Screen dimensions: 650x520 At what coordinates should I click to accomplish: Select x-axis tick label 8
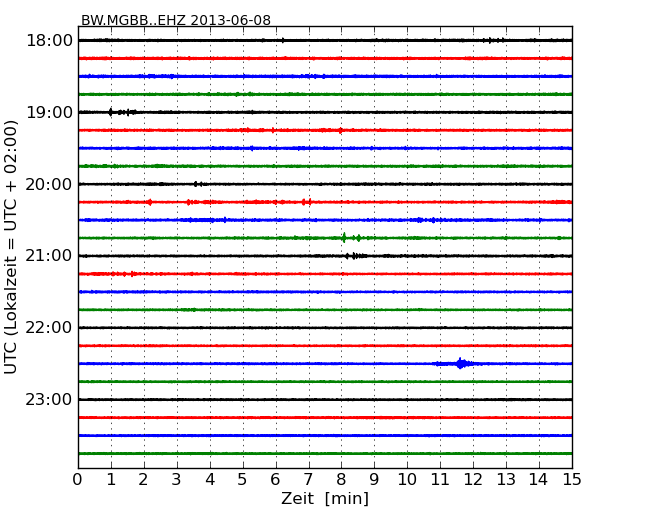pyautogui.click(x=341, y=480)
